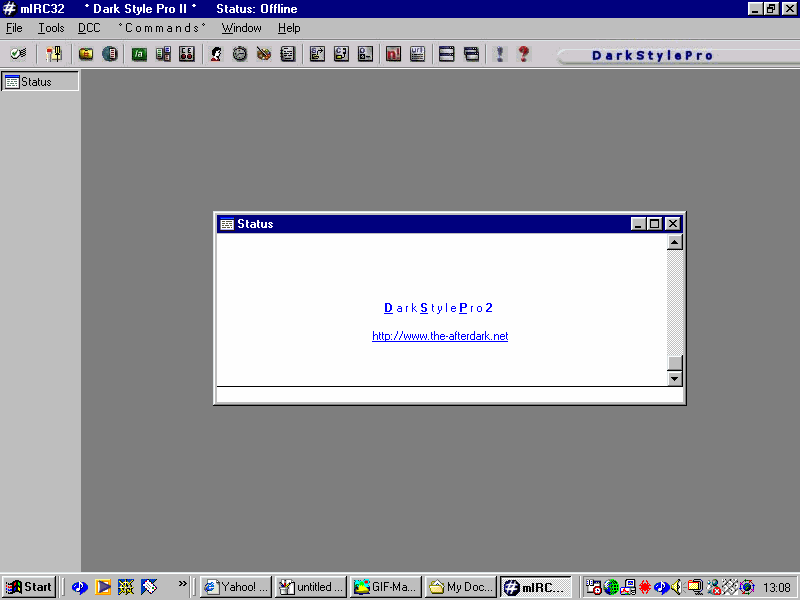This screenshot has height=600, width=800.
Task: Click the Timer clock icon
Action: tap(240, 54)
